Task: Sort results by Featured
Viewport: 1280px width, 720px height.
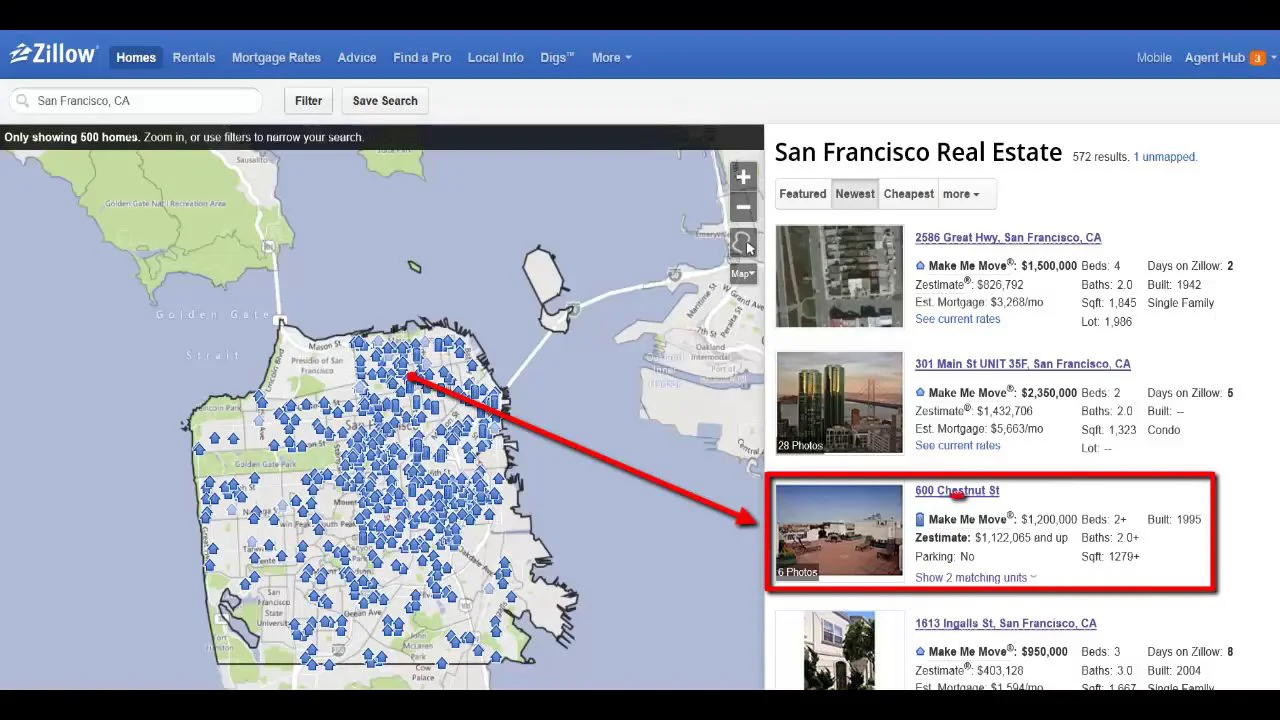Action: [x=803, y=194]
